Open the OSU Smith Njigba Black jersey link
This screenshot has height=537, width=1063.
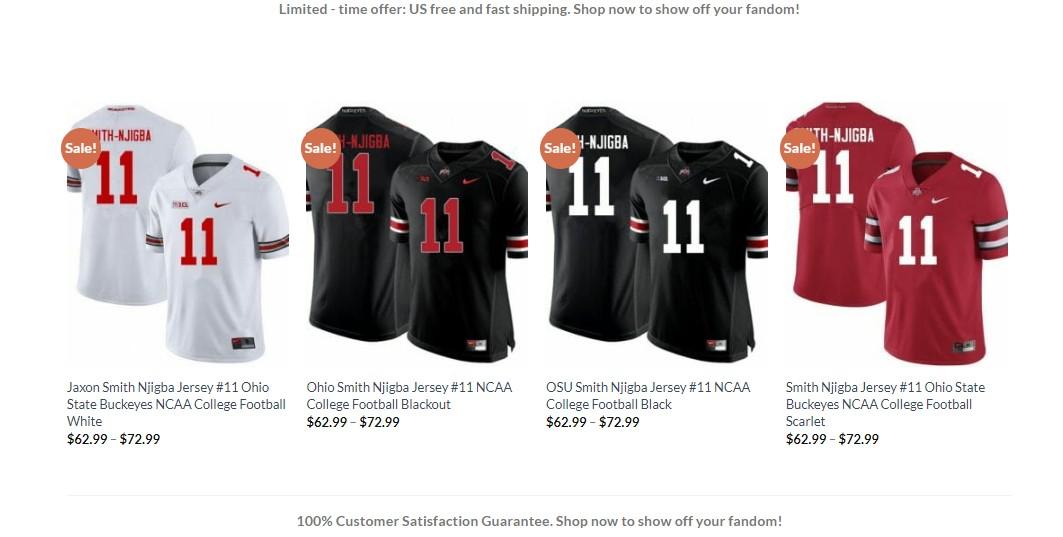tap(648, 395)
